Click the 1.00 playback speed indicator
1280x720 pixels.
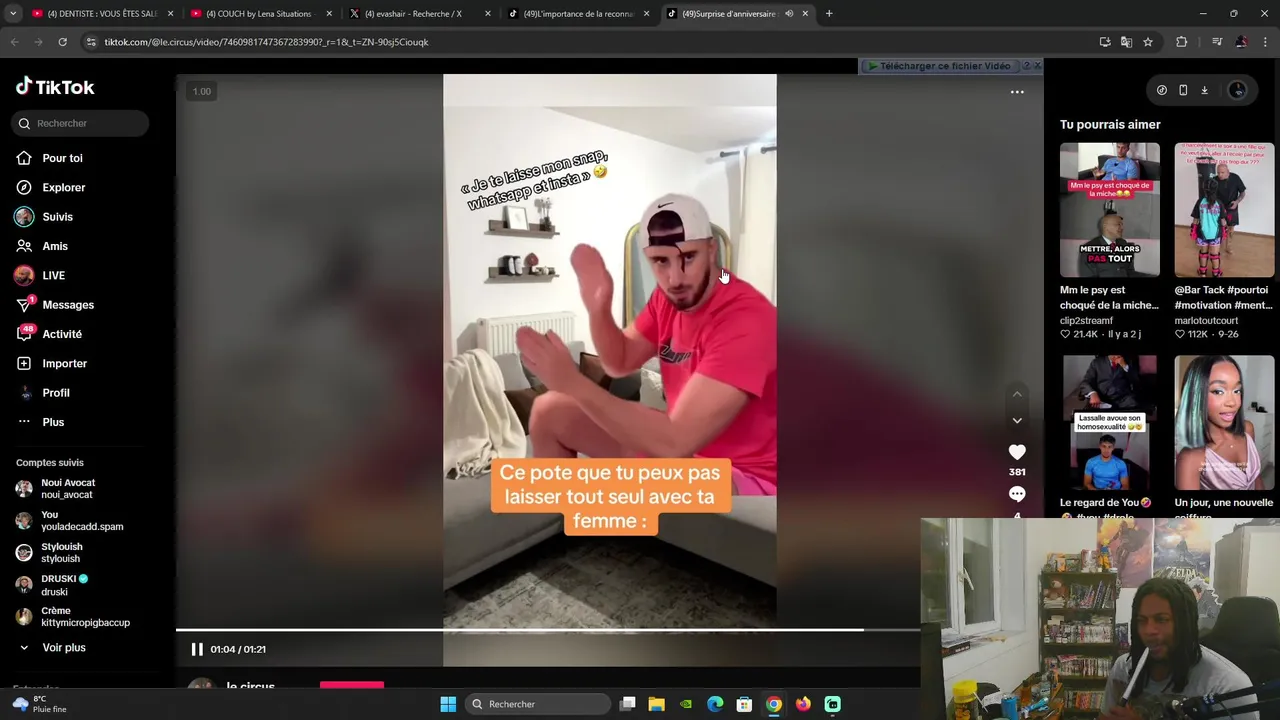click(x=202, y=92)
